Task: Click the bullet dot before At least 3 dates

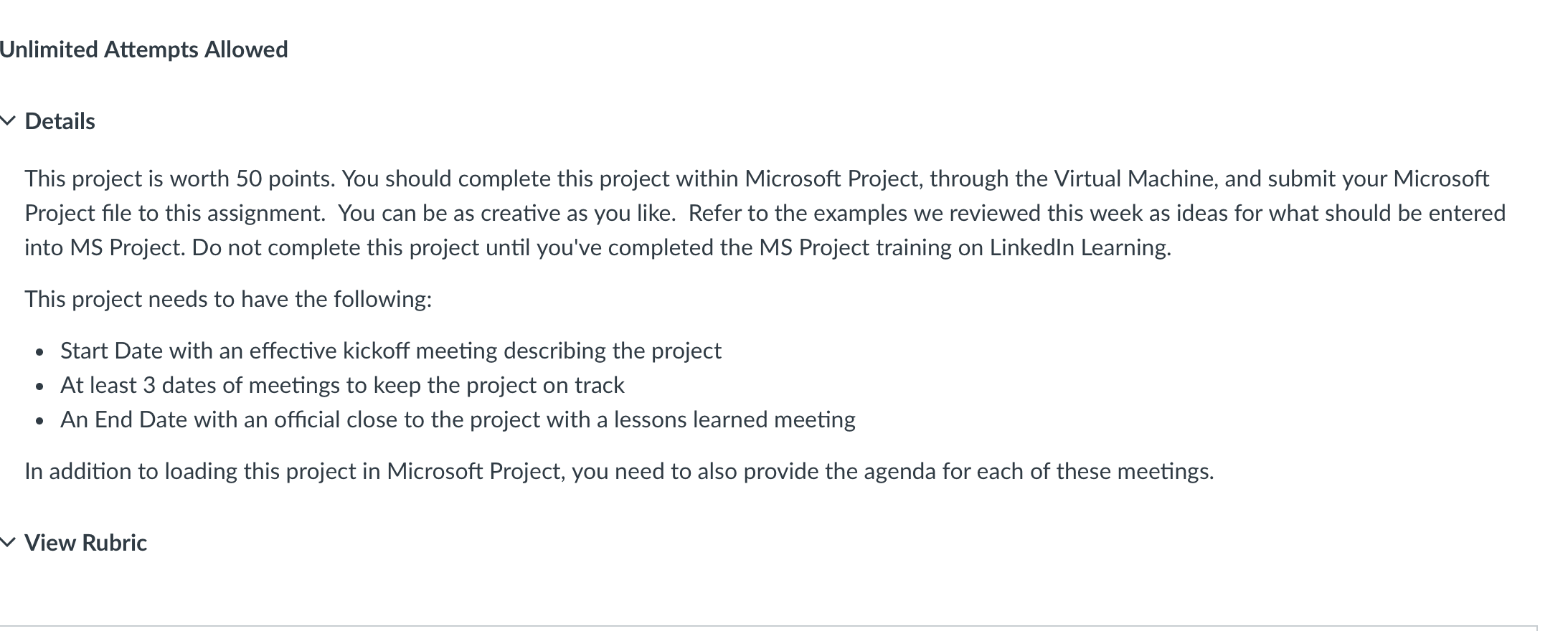Action: click(x=39, y=386)
